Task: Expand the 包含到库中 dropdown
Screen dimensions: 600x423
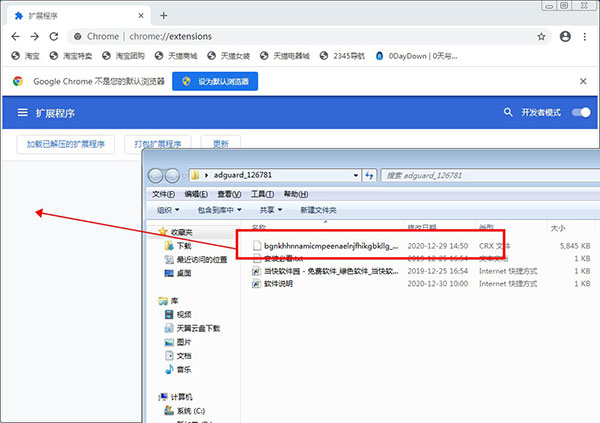Action: (219, 210)
